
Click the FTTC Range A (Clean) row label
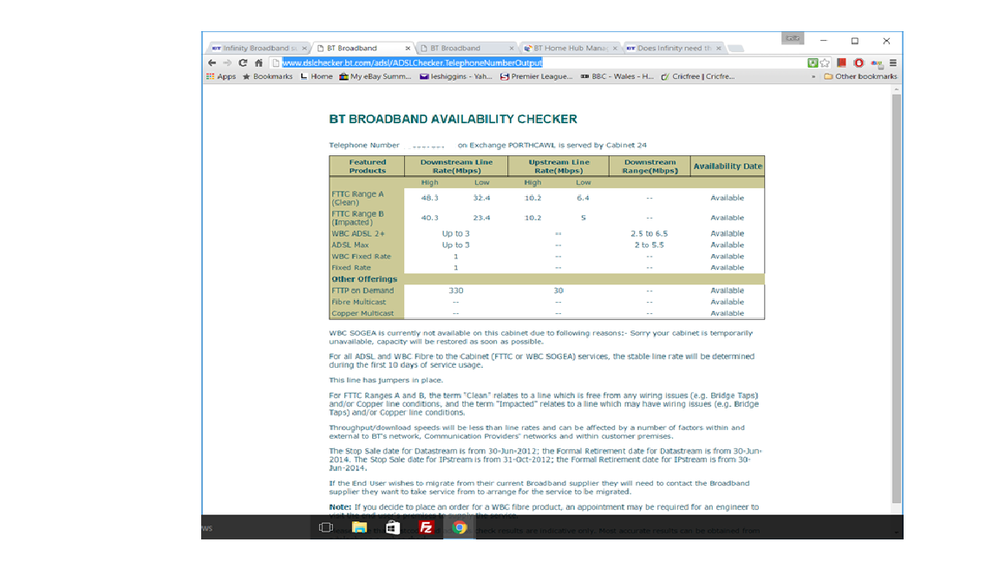(x=357, y=198)
